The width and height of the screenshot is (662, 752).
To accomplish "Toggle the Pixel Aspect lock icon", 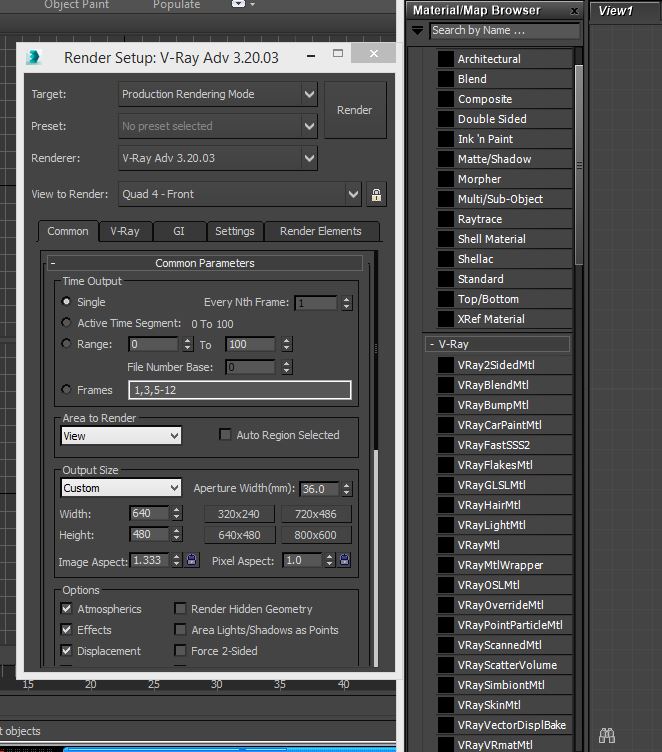I will [344, 560].
